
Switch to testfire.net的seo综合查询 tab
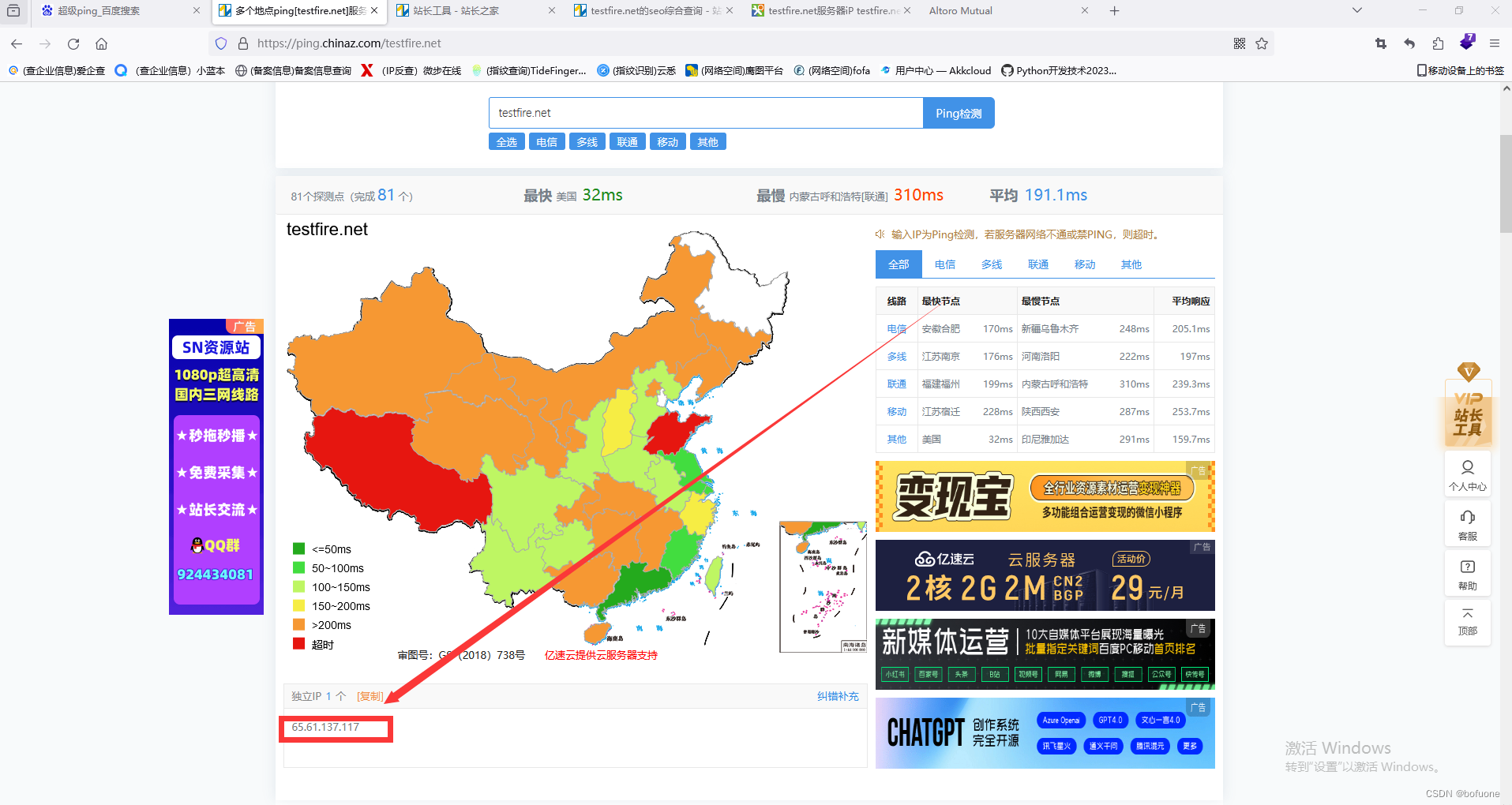click(x=654, y=11)
